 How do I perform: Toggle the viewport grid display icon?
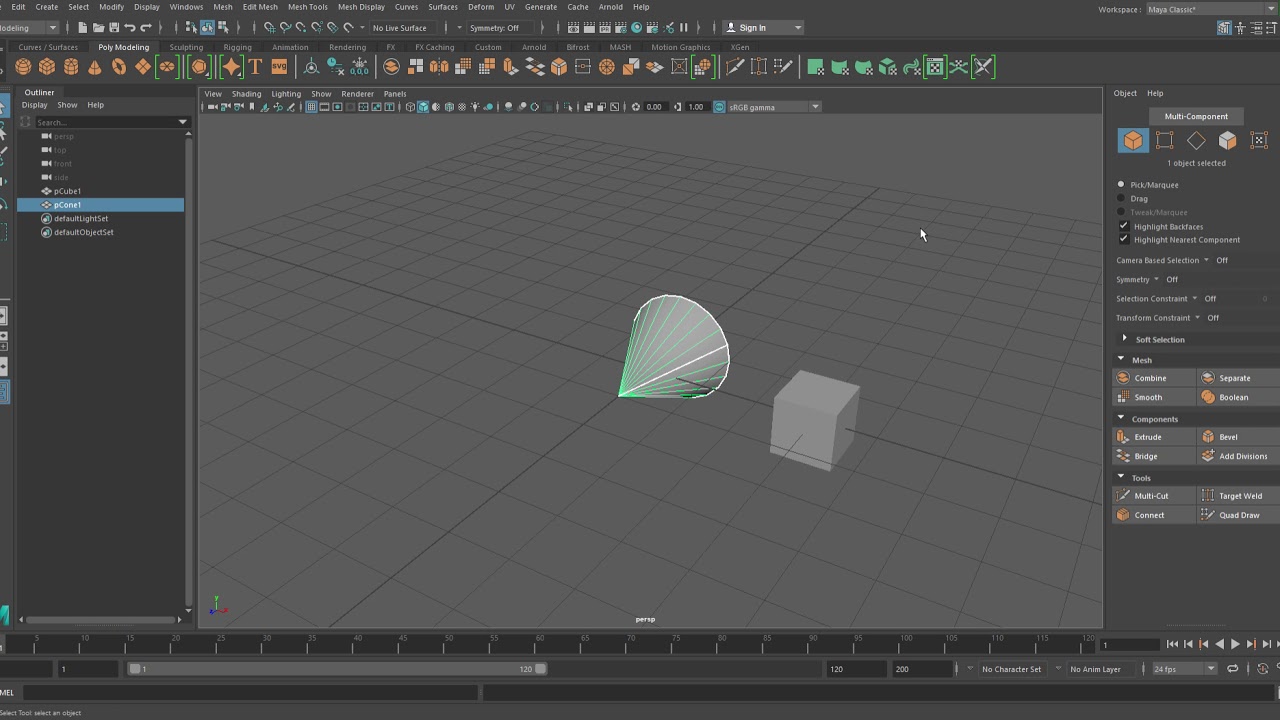pos(312,107)
